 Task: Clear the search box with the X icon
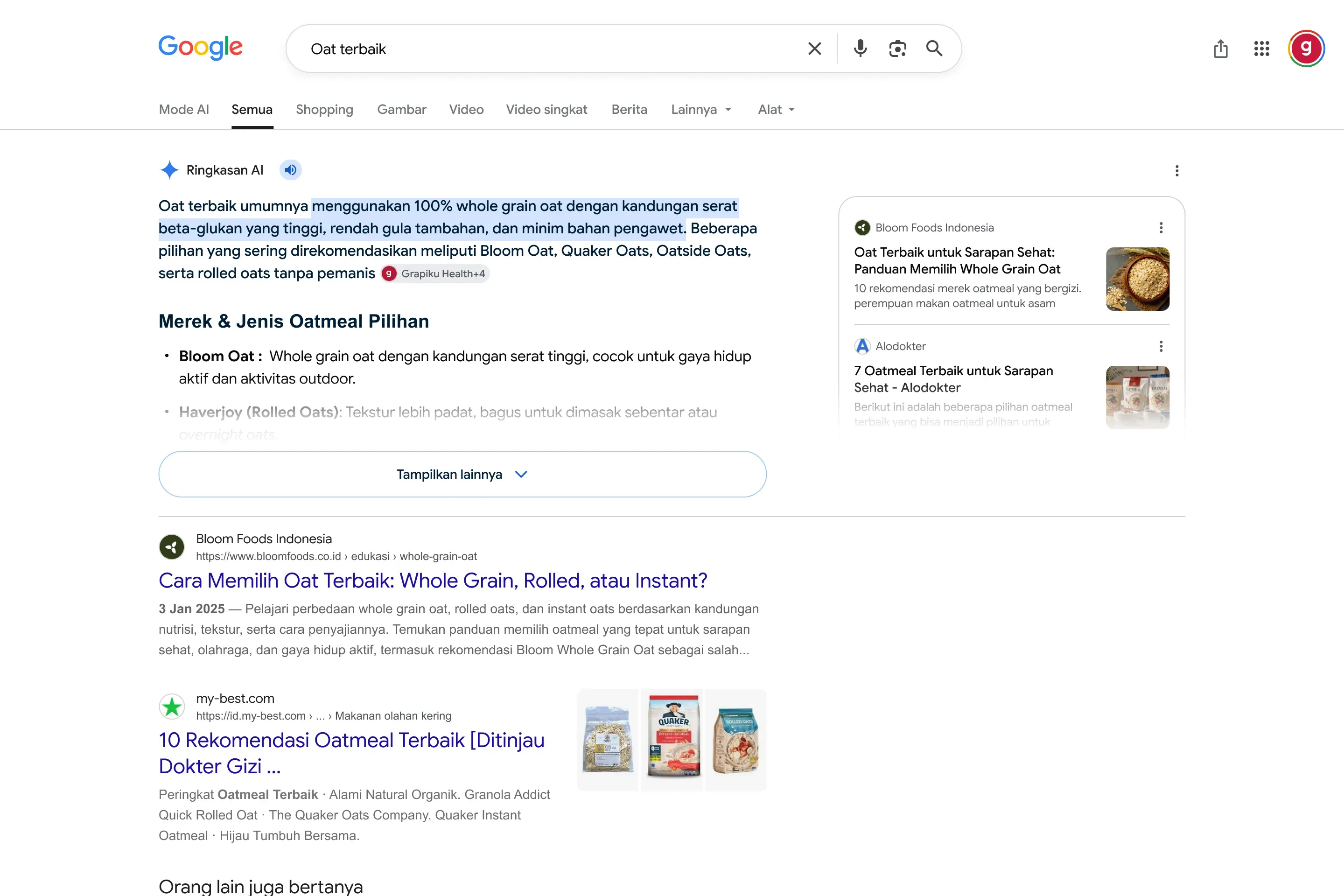[x=814, y=49]
